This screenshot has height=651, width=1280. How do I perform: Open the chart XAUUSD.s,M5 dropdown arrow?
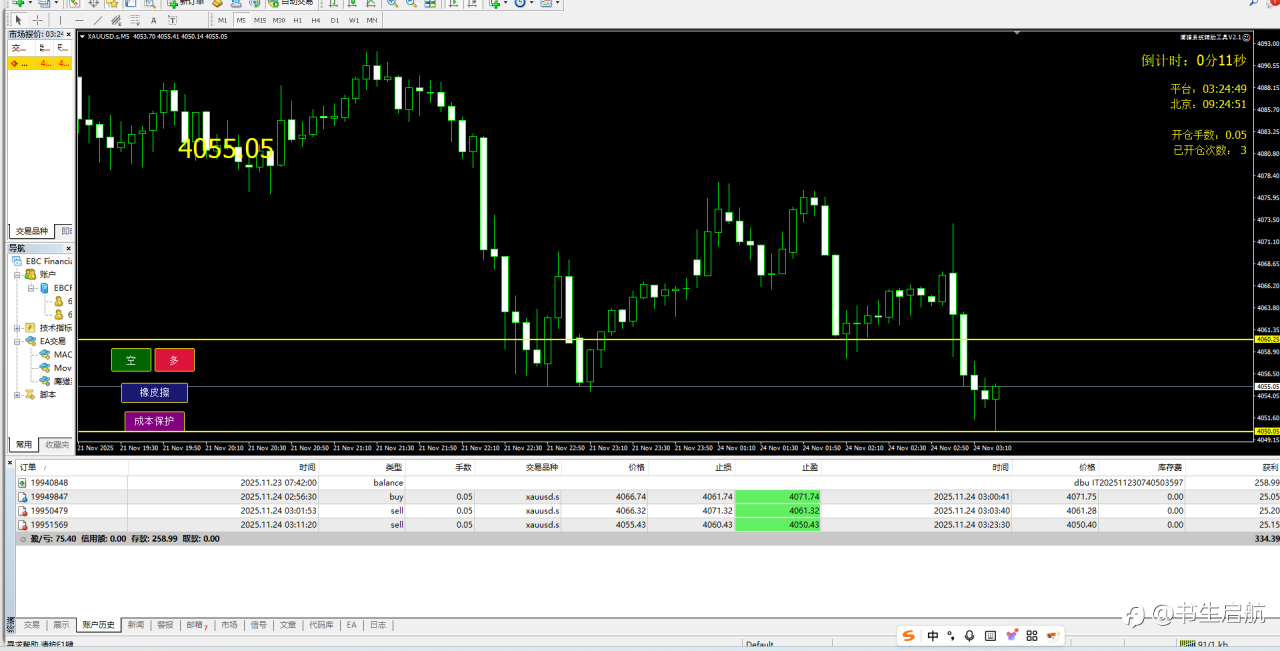click(x=83, y=37)
